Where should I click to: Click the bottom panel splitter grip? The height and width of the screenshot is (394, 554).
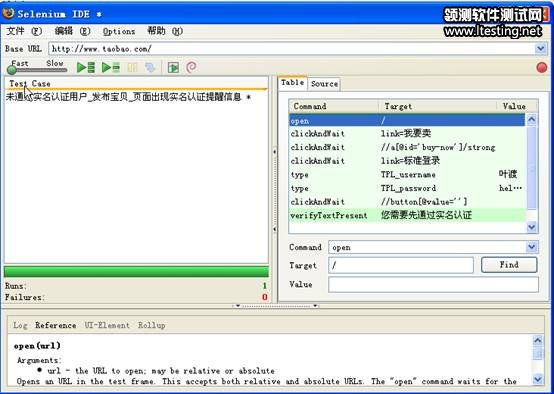pos(276,306)
